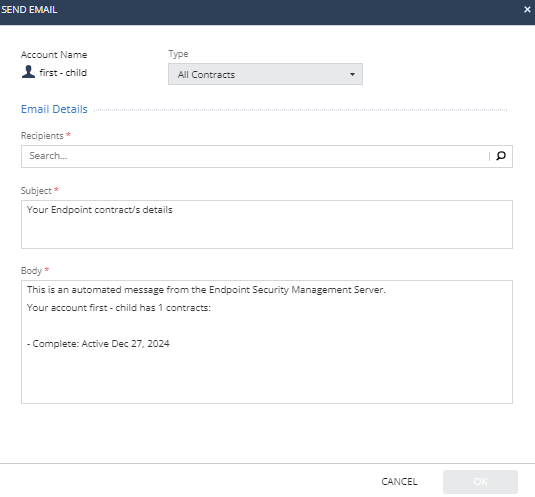Click the Type label above dropdown
535x497 pixels.
click(x=178, y=54)
